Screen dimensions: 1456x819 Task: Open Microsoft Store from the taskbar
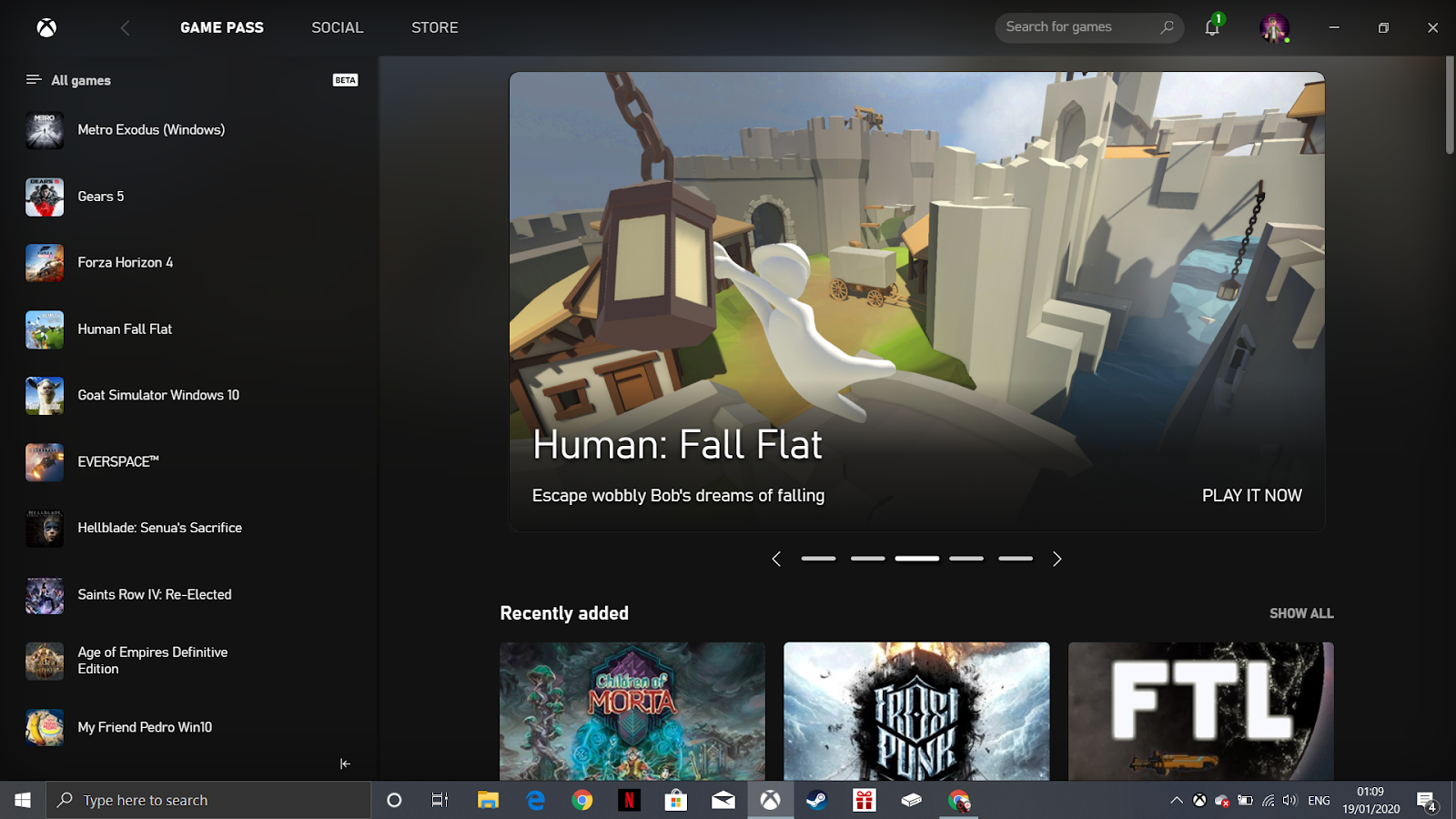point(676,800)
